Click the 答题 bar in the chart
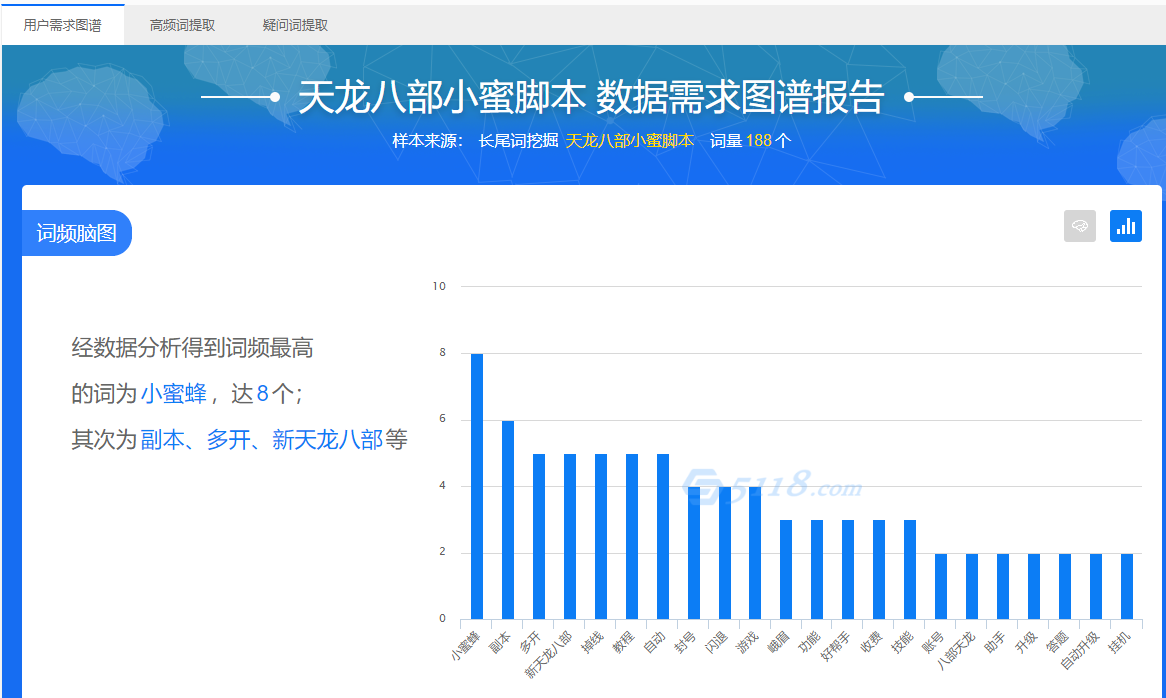 1065,586
